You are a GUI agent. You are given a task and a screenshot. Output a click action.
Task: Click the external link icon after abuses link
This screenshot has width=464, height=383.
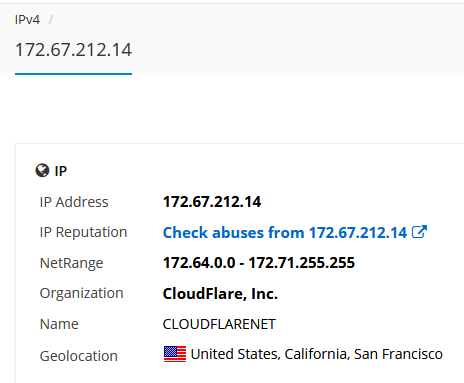[419, 232]
